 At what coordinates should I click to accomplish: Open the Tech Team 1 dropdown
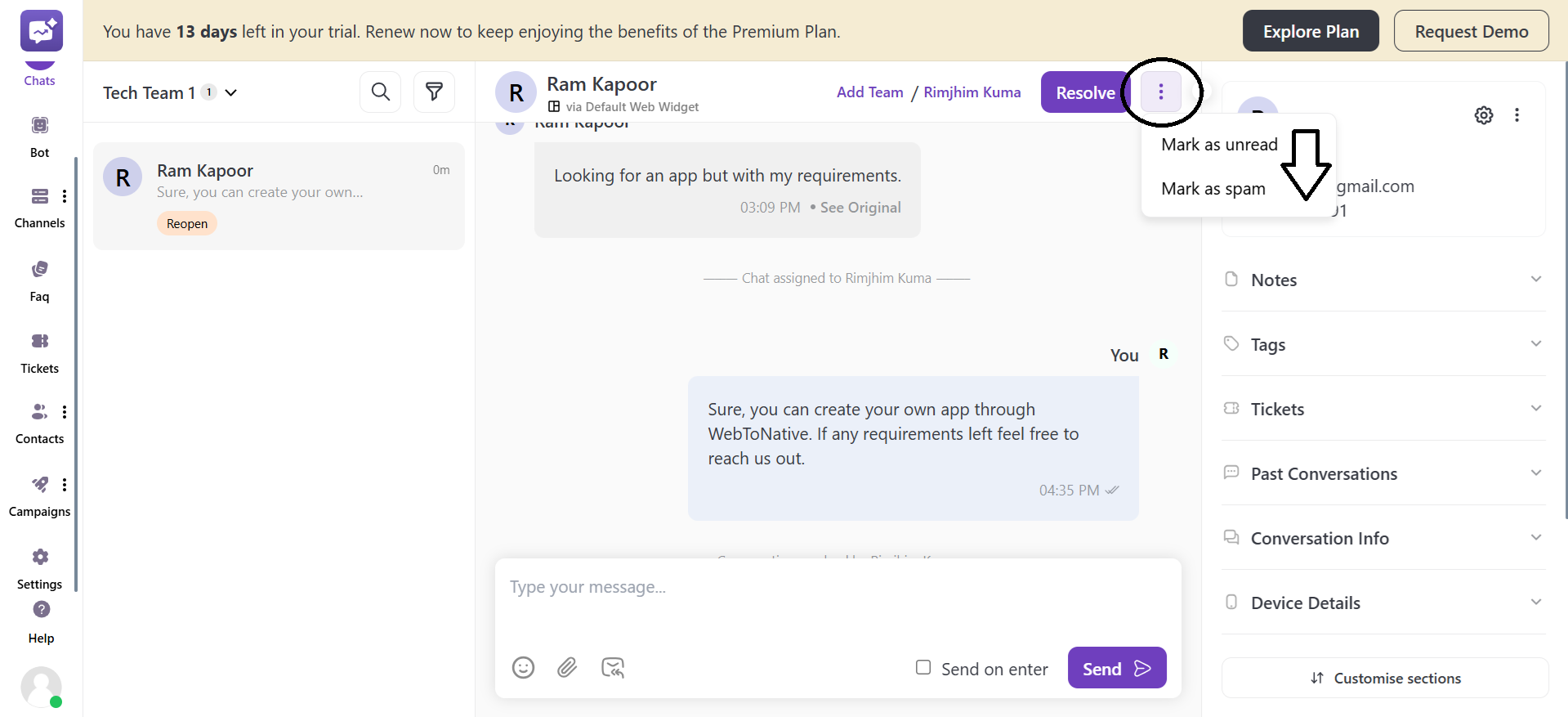pyautogui.click(x=170, y=92)
